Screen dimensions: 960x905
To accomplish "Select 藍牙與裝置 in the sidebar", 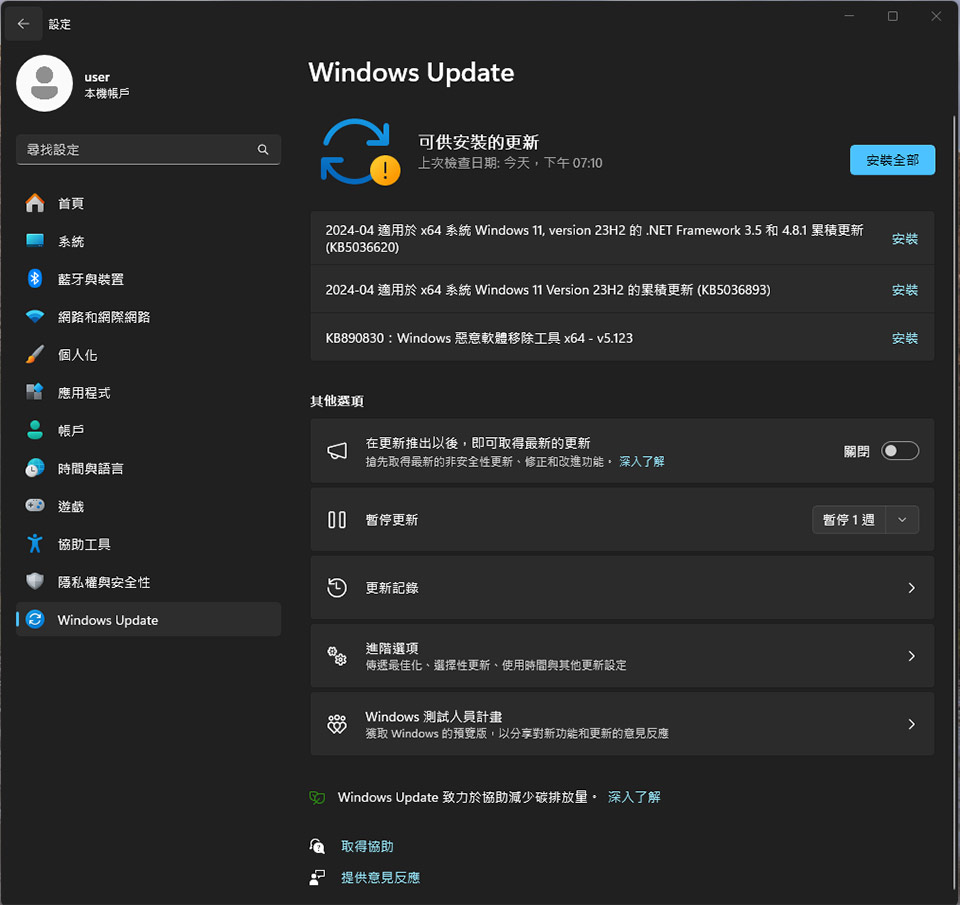I will 149,279.
